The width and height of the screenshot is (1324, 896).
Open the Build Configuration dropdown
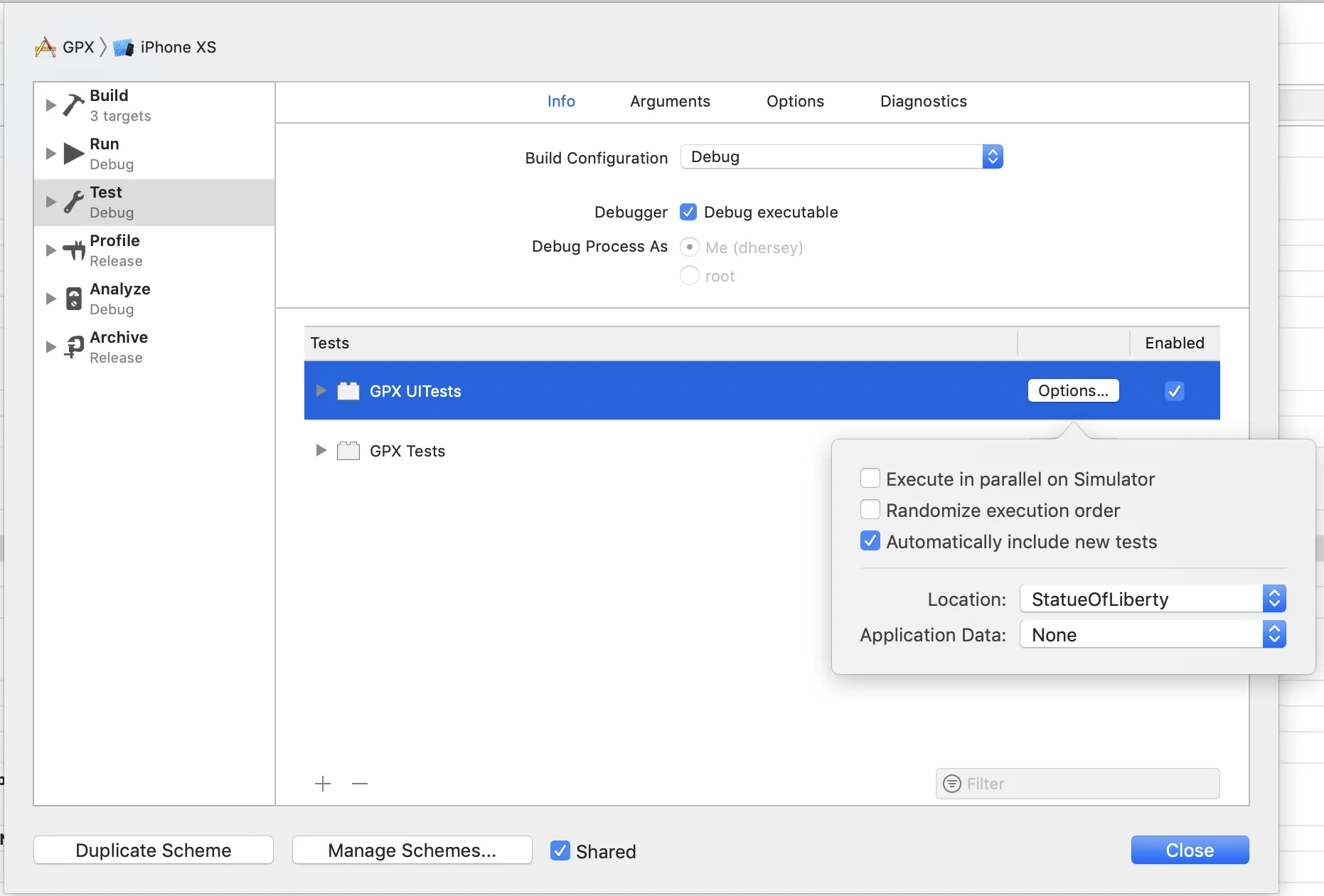pos(842,156)
